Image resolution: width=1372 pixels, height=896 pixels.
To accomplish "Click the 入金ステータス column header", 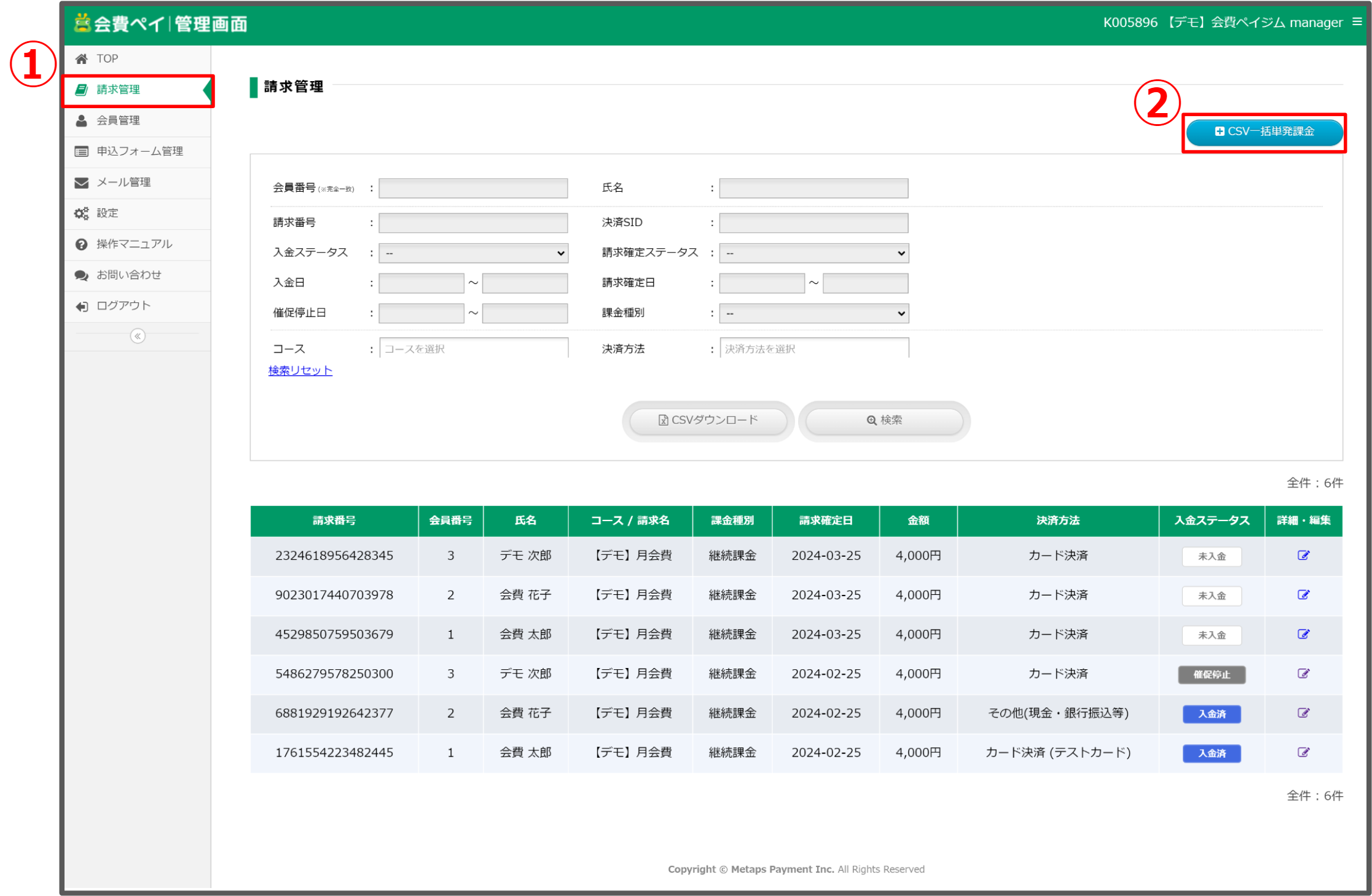I will [1212, 521].
